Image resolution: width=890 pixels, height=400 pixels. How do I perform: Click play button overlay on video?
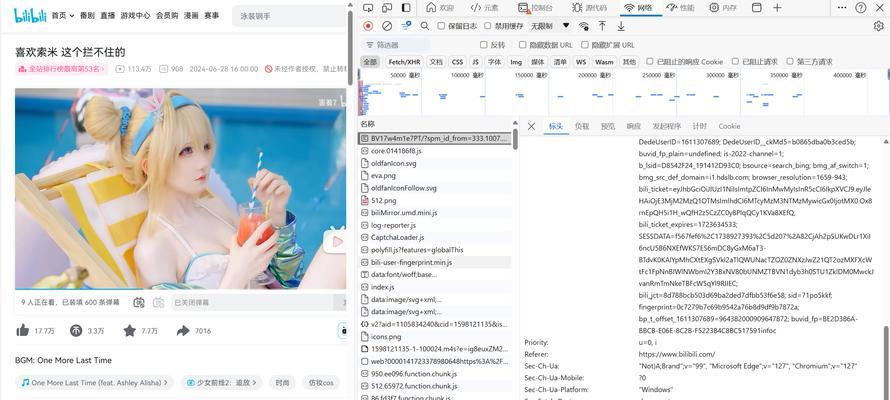pyautogui.click(x=336, y=242)
